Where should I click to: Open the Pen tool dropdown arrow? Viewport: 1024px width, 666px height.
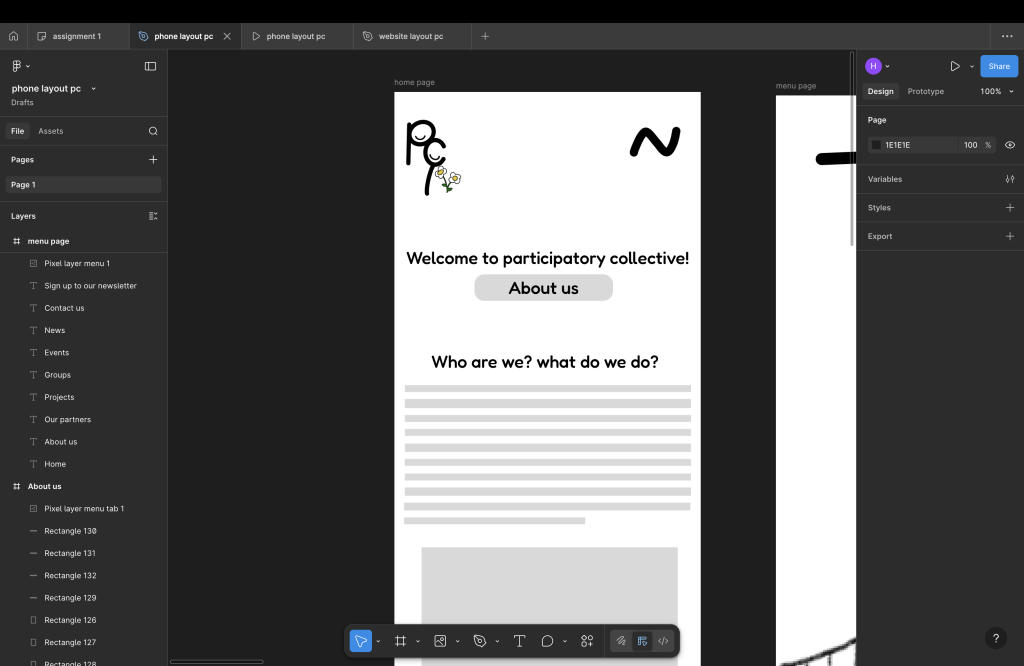(497, 641)
